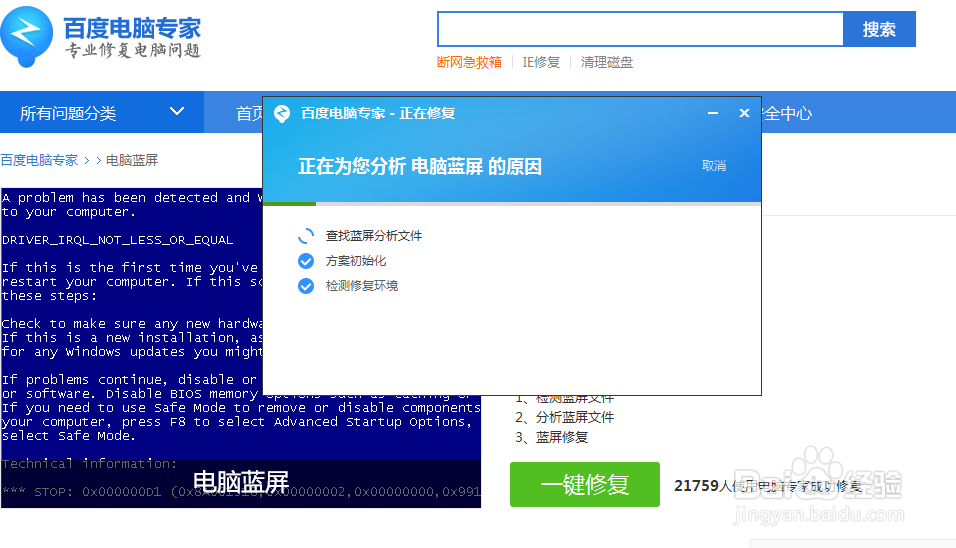This screenshot has height=548, width=956.
Task: Open the 断网急救箱 link
Action: coord(469,62)
